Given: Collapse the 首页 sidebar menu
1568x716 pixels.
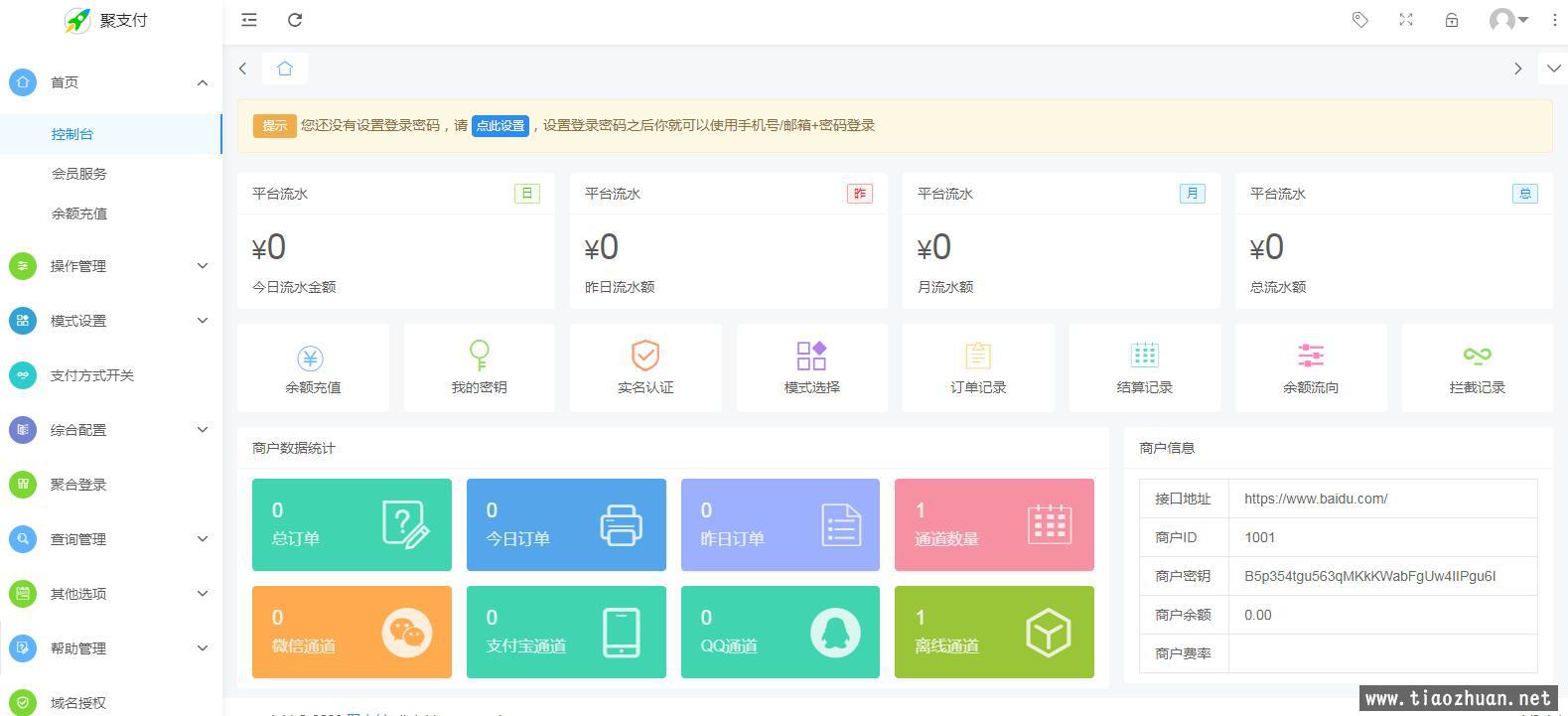Looking at the screenshot, I should tap(111, 82).
